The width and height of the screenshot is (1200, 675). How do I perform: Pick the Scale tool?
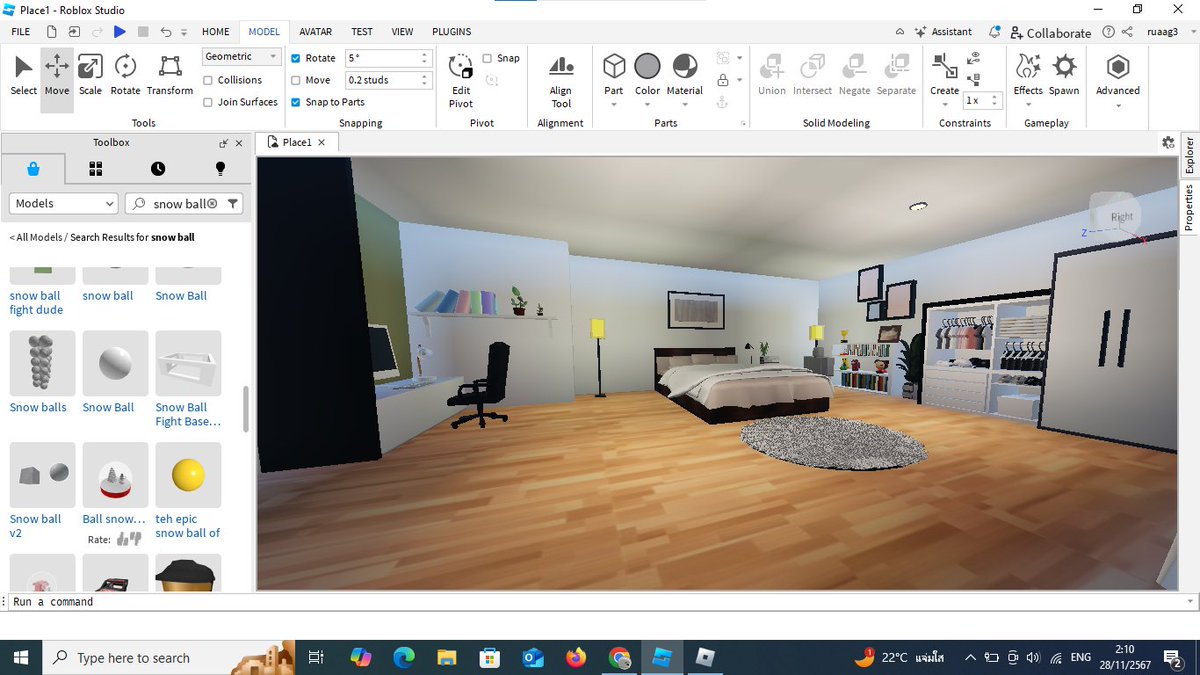point(90,76)
